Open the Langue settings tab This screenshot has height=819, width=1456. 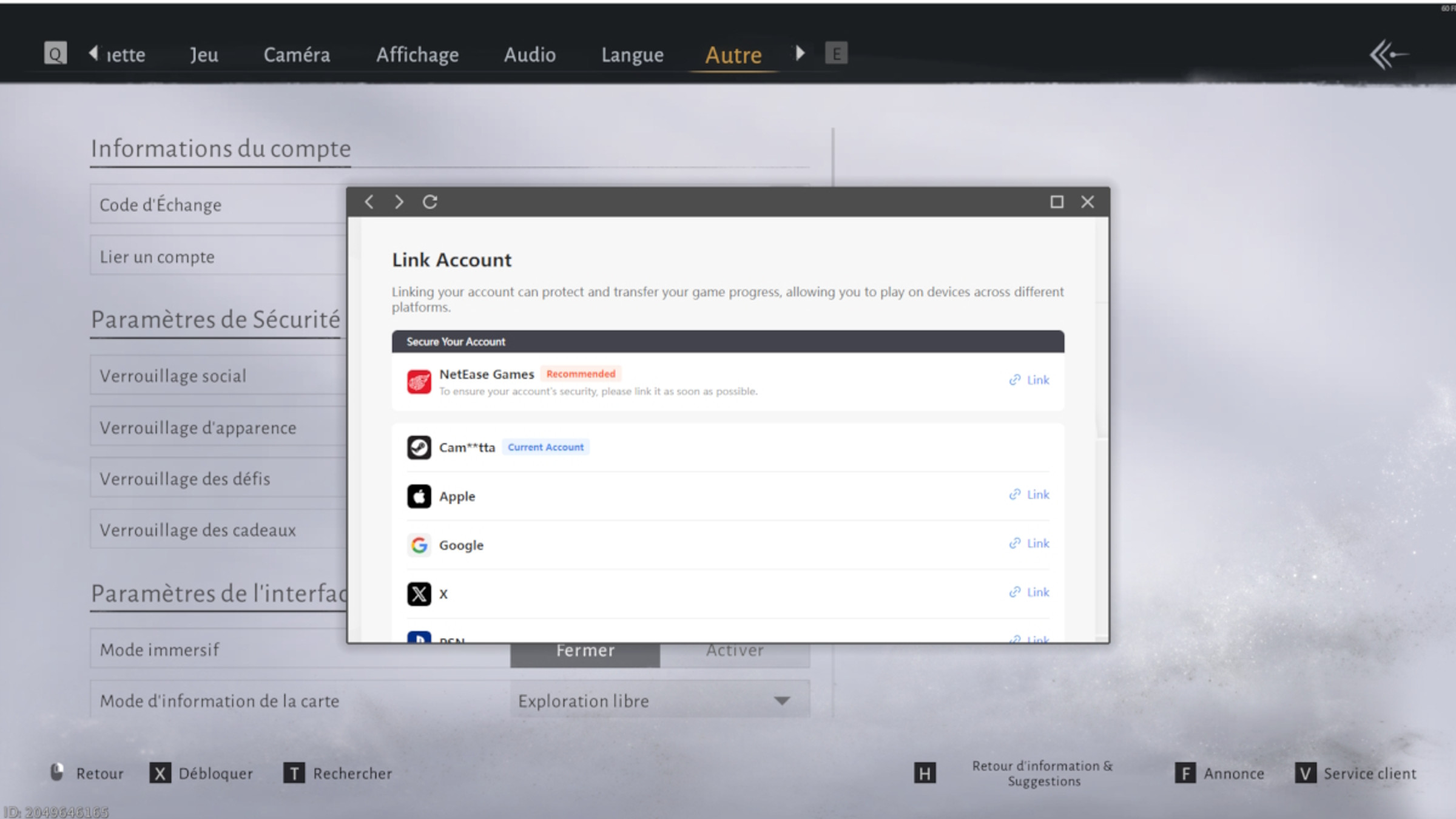[x=632, y=55]
